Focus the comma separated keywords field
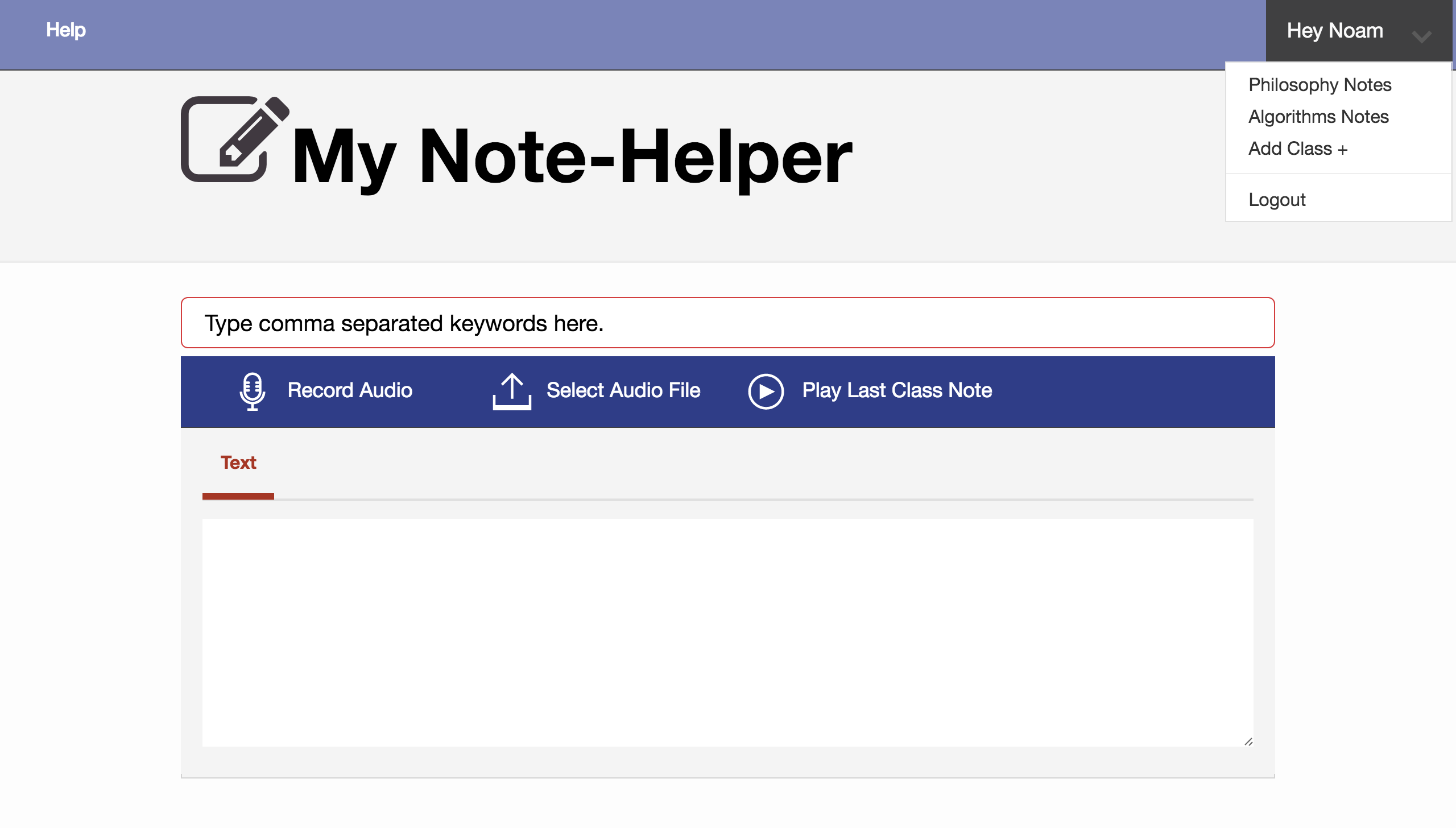The height and width of the screenshot is (828, 1456). [727, 323]
